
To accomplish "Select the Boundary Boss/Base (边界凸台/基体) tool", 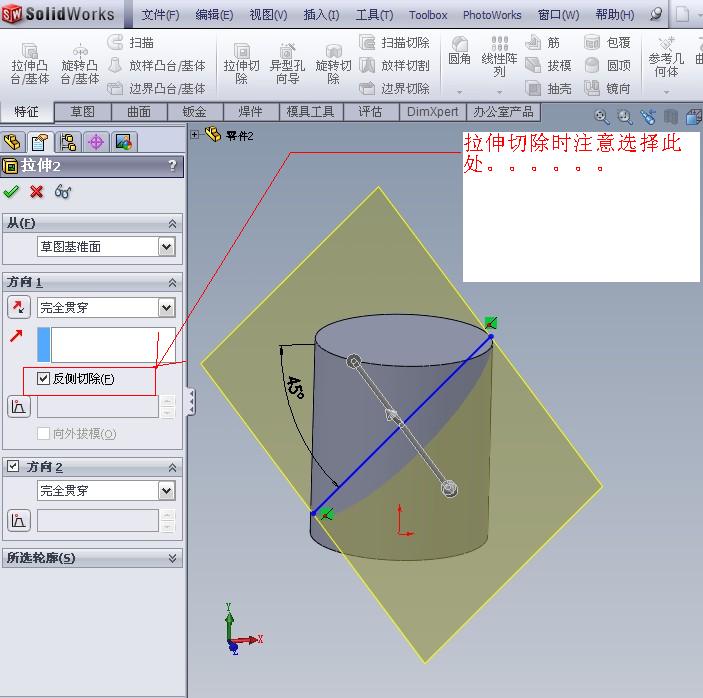I will pyautogui.click(x=156, y=89).
